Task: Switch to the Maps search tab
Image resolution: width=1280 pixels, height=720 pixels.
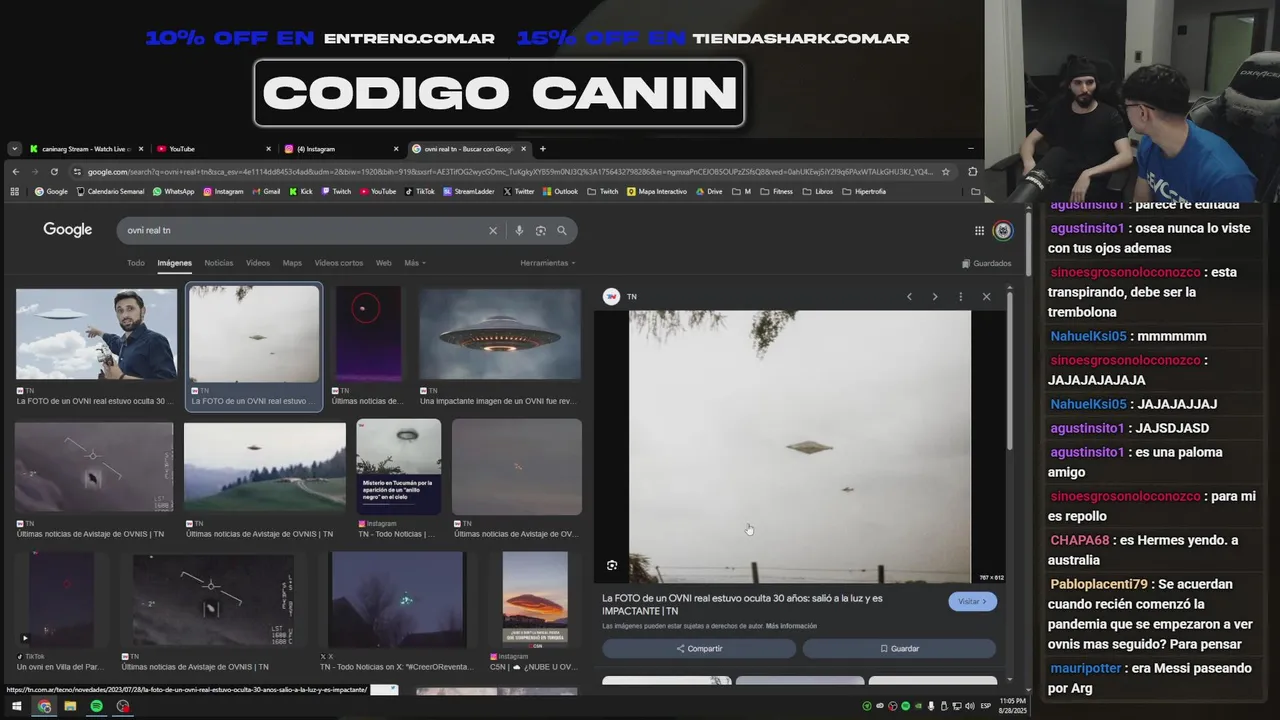Action: pyautogui.click(x=292, y=263)
